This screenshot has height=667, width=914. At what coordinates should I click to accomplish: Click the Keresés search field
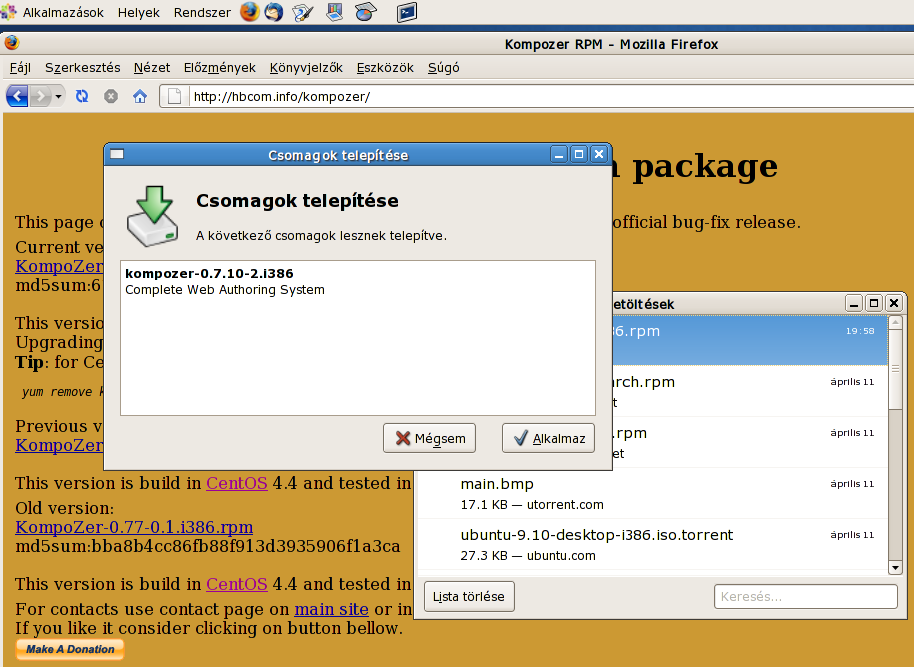coord(805,597)
